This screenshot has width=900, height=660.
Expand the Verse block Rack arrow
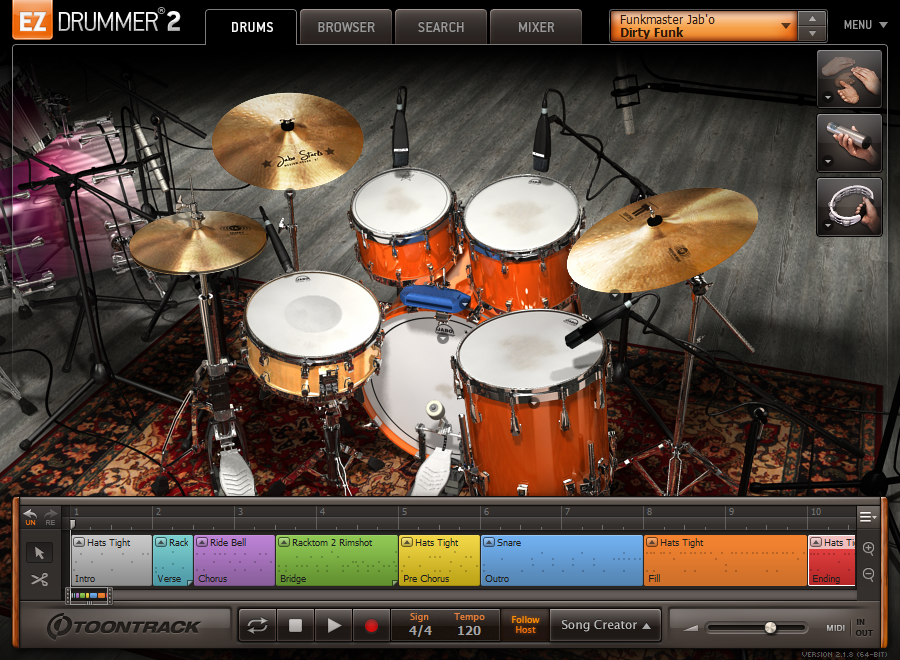161,542
